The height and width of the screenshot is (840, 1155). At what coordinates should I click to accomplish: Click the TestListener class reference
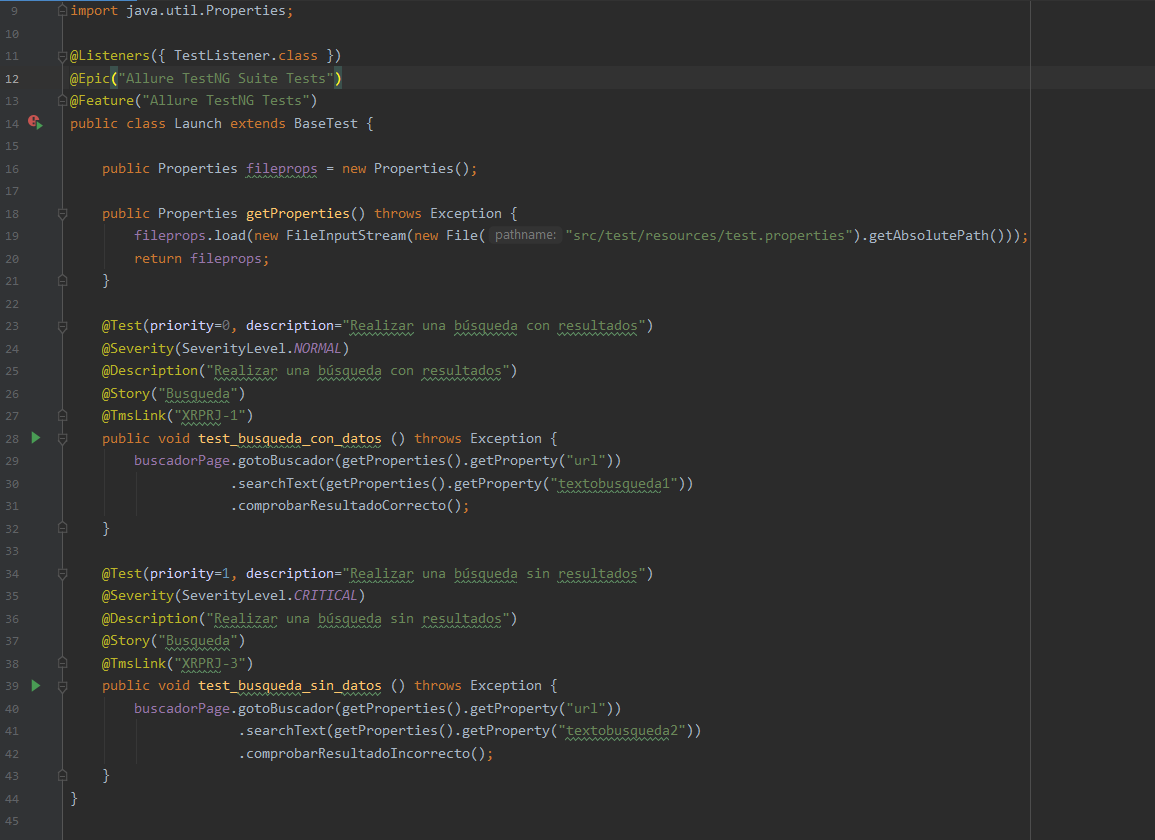point(222,56)
